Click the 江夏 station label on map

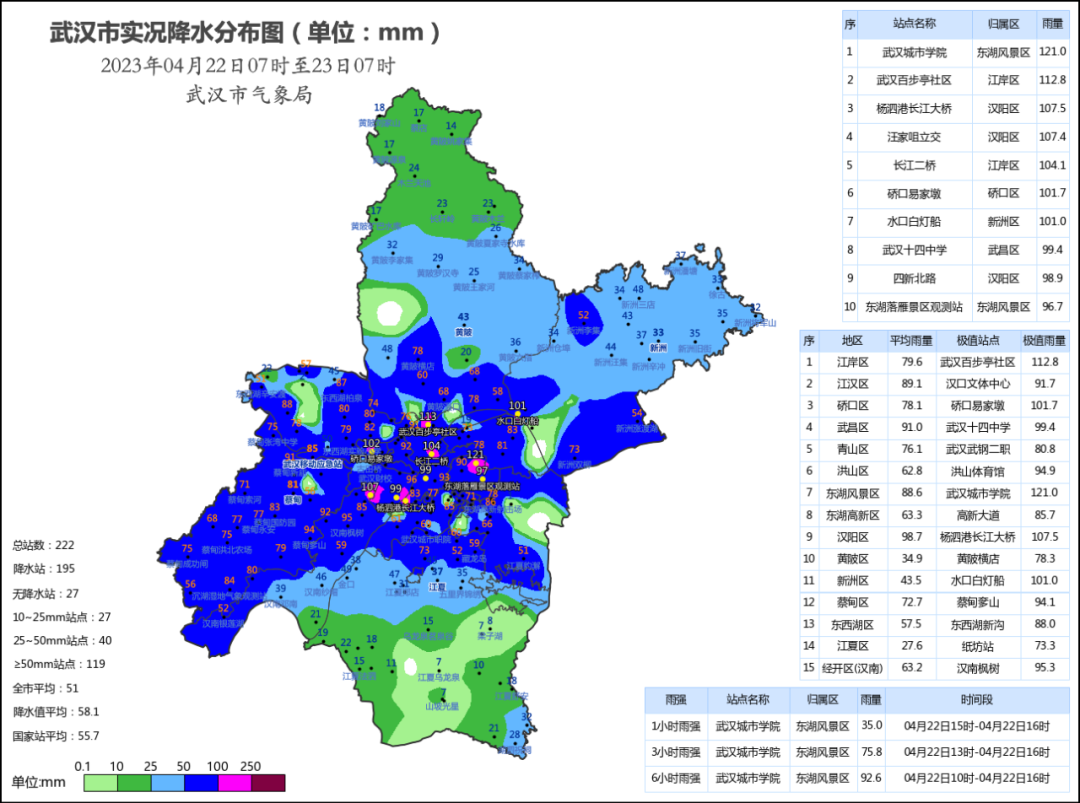pyautogui.click(x=436, y=586)
